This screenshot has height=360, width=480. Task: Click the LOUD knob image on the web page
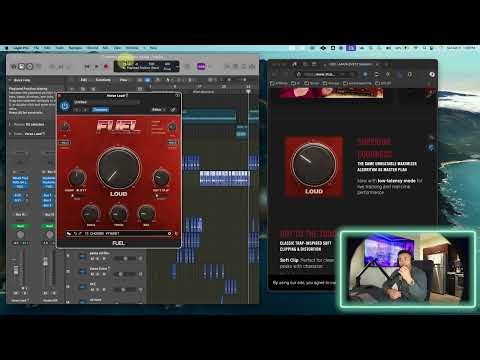click(314, 167)
